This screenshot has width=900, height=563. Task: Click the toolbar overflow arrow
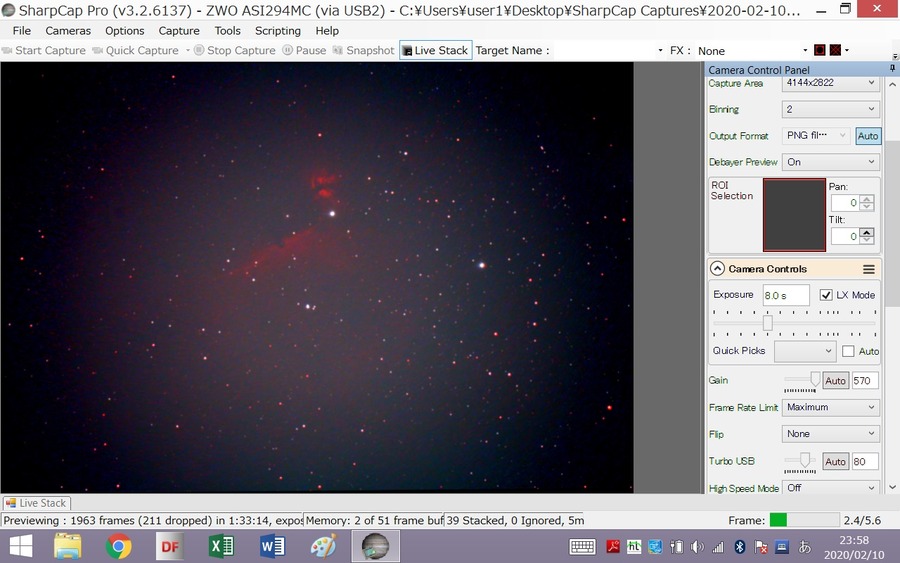[x=895, y=56]
